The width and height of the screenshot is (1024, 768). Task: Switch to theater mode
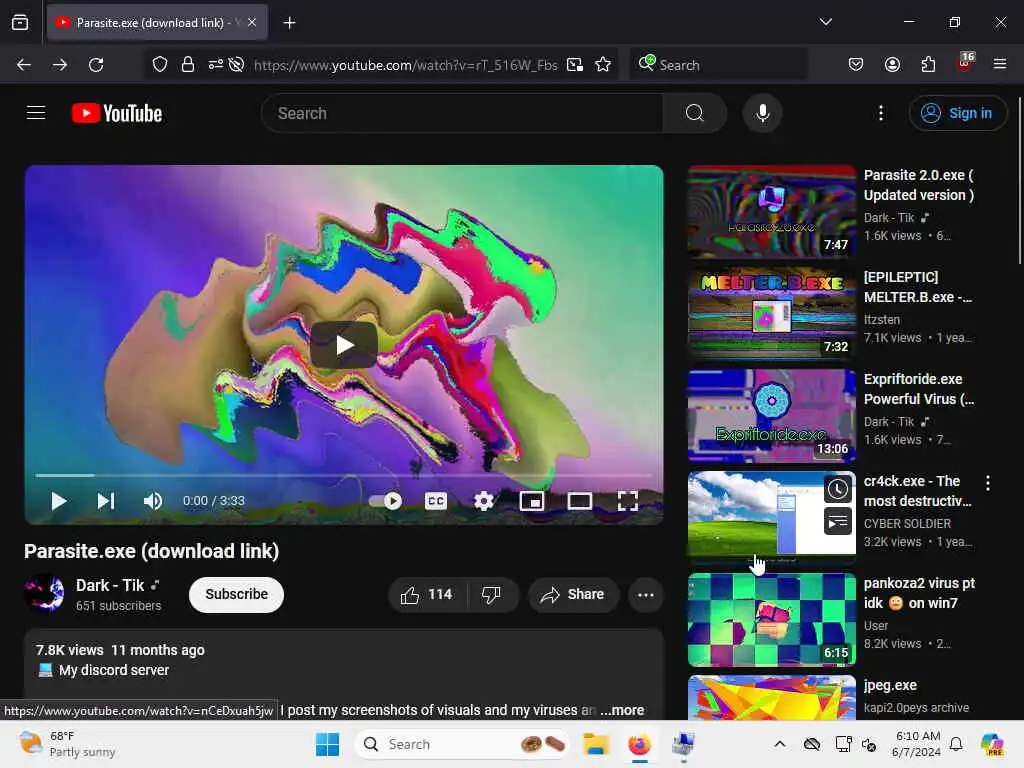click(x=579, y=501)
